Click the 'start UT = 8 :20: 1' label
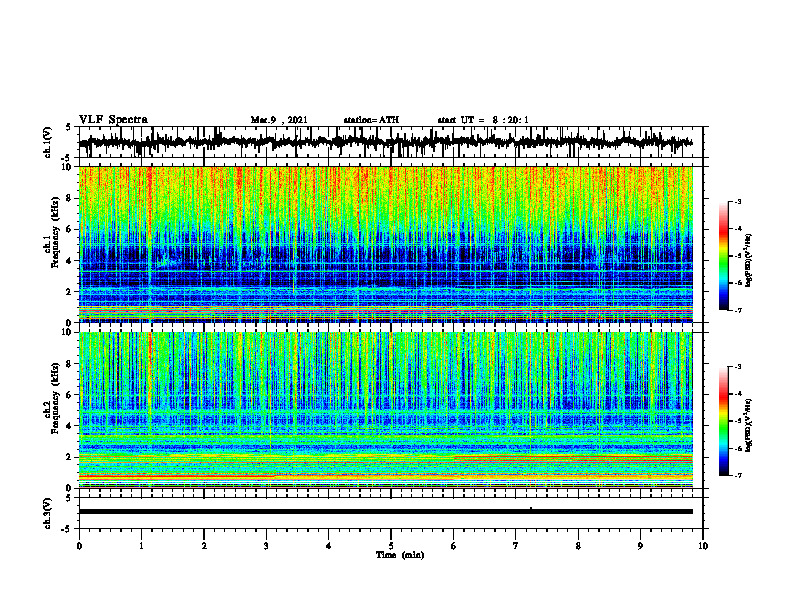 pyautogui.click(x=483, y=120)
